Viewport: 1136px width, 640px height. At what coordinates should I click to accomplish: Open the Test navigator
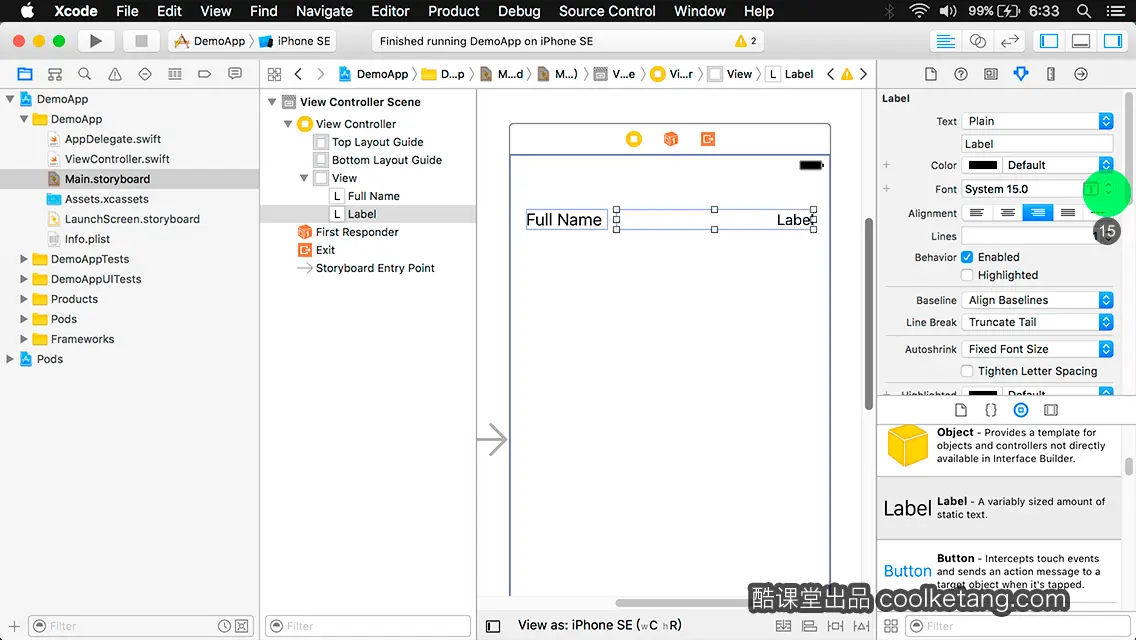coord(145,74)
